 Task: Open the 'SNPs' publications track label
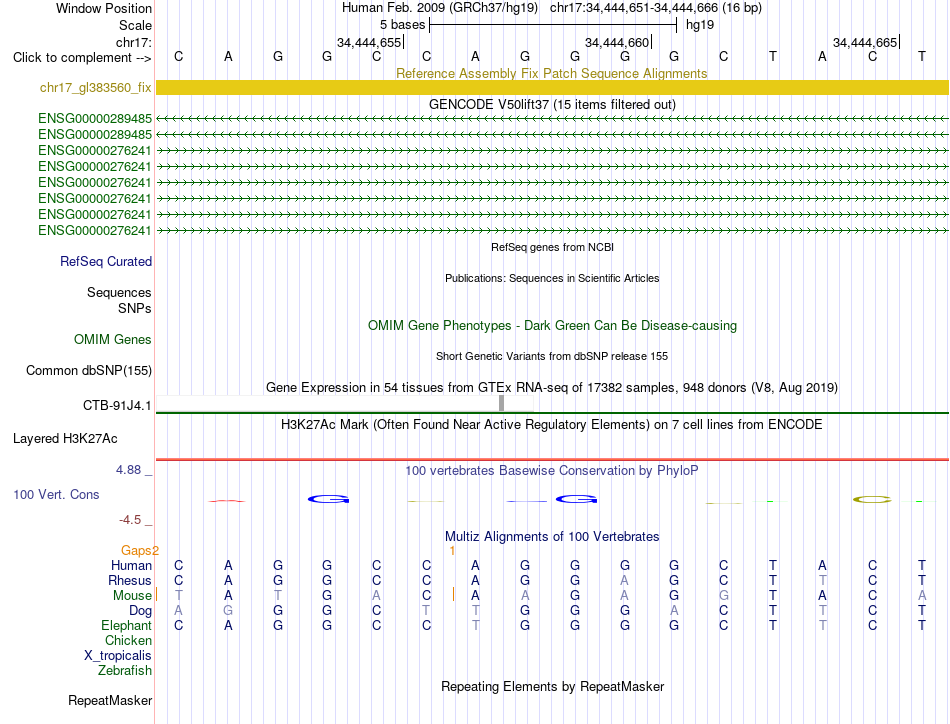click(135, 308)
